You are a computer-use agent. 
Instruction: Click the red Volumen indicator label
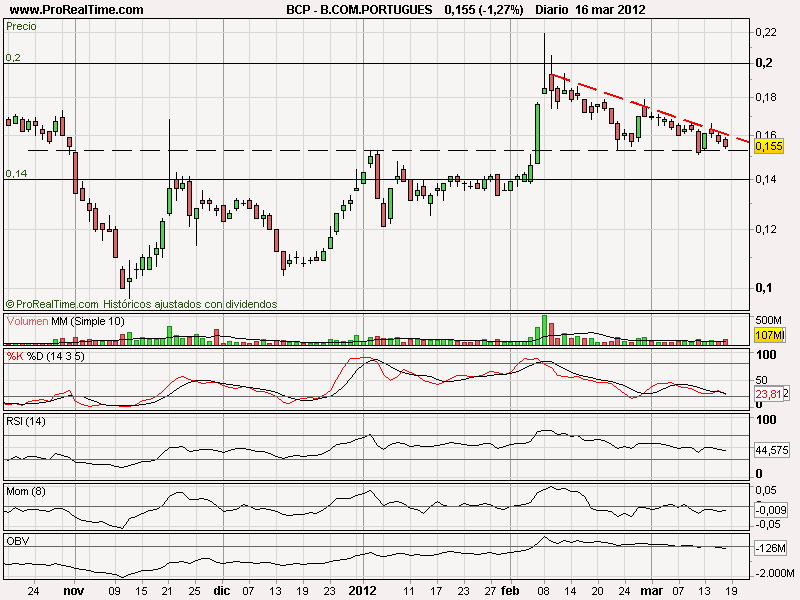(x=28, y=321)
